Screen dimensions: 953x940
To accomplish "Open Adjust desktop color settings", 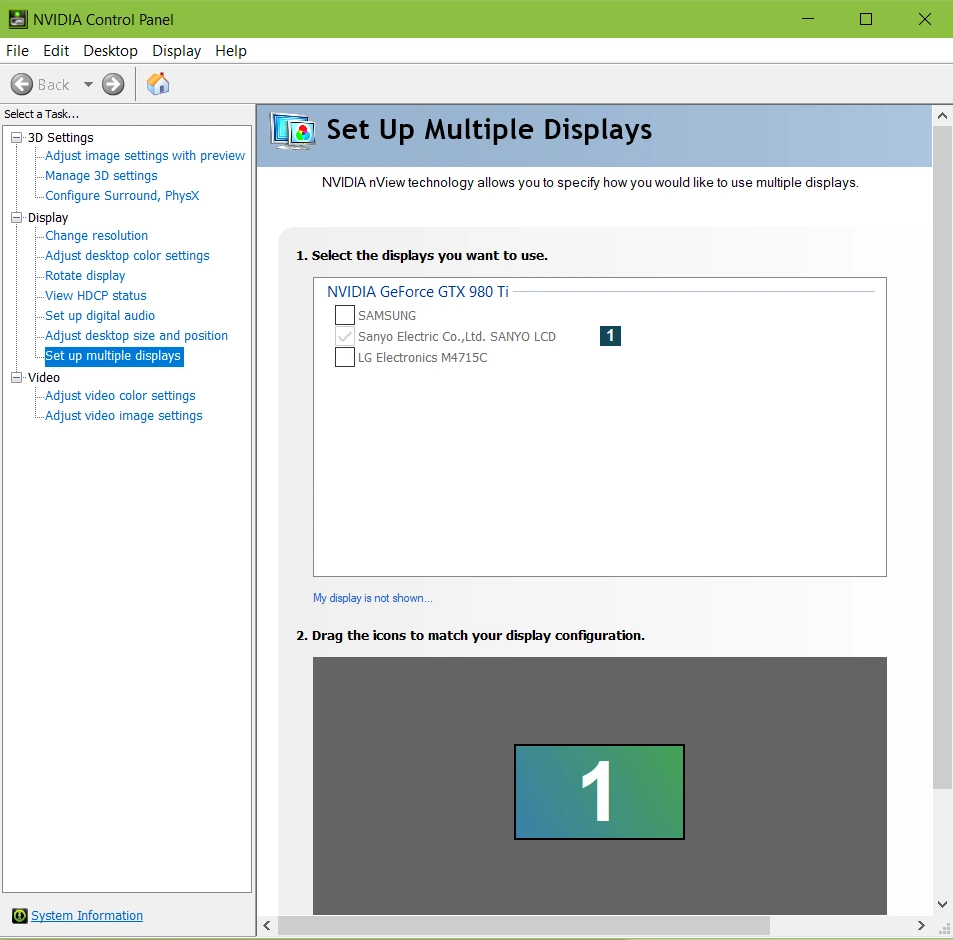I will coord(127,256).
